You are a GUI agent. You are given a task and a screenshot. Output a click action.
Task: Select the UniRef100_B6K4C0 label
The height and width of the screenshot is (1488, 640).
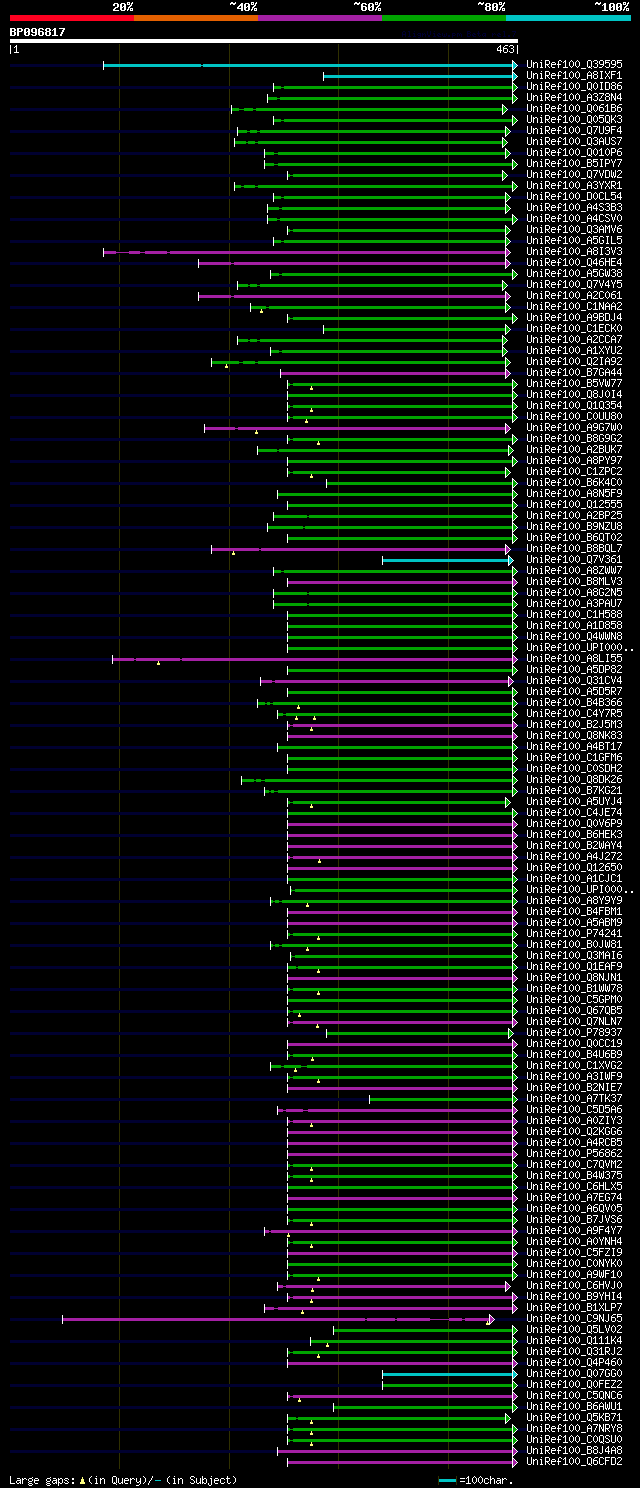point(574,482)
